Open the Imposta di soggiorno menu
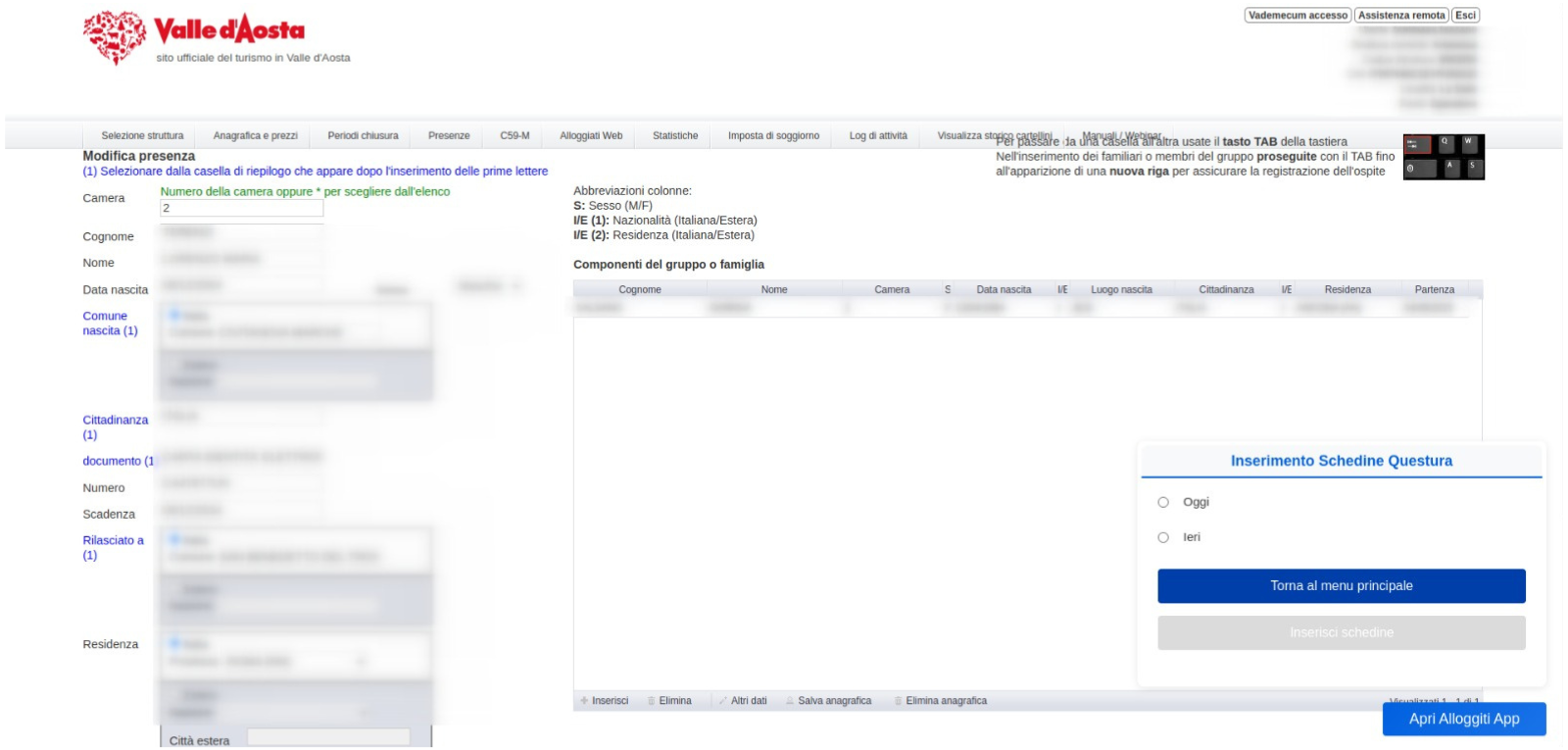The height and width of the screenshot is (750, 1568). coord(773,136)
